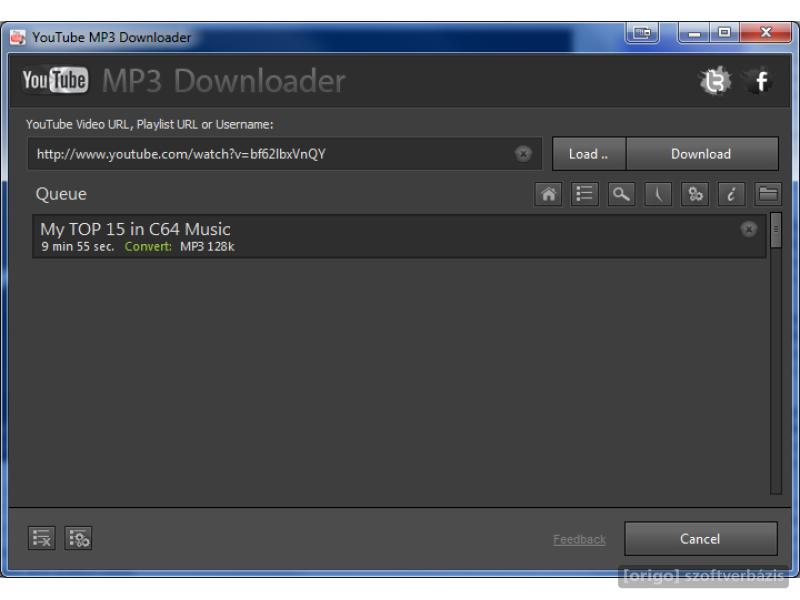Show info with the "i" icon

point(731,194)
